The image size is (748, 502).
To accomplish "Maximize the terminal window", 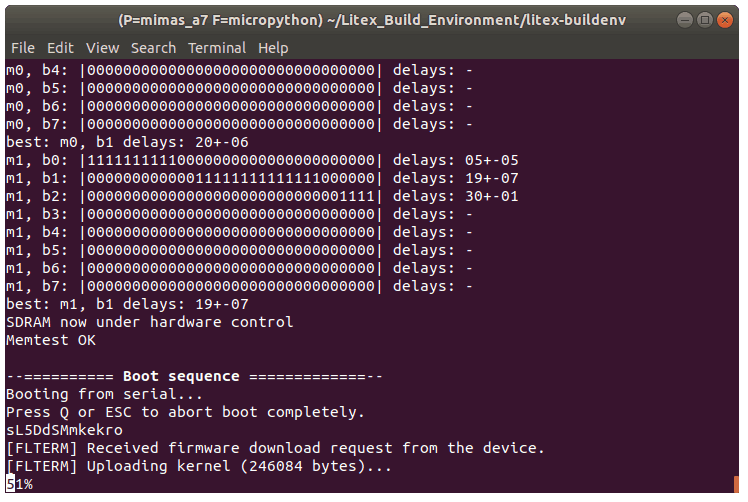I will click(x=704, y=19).
